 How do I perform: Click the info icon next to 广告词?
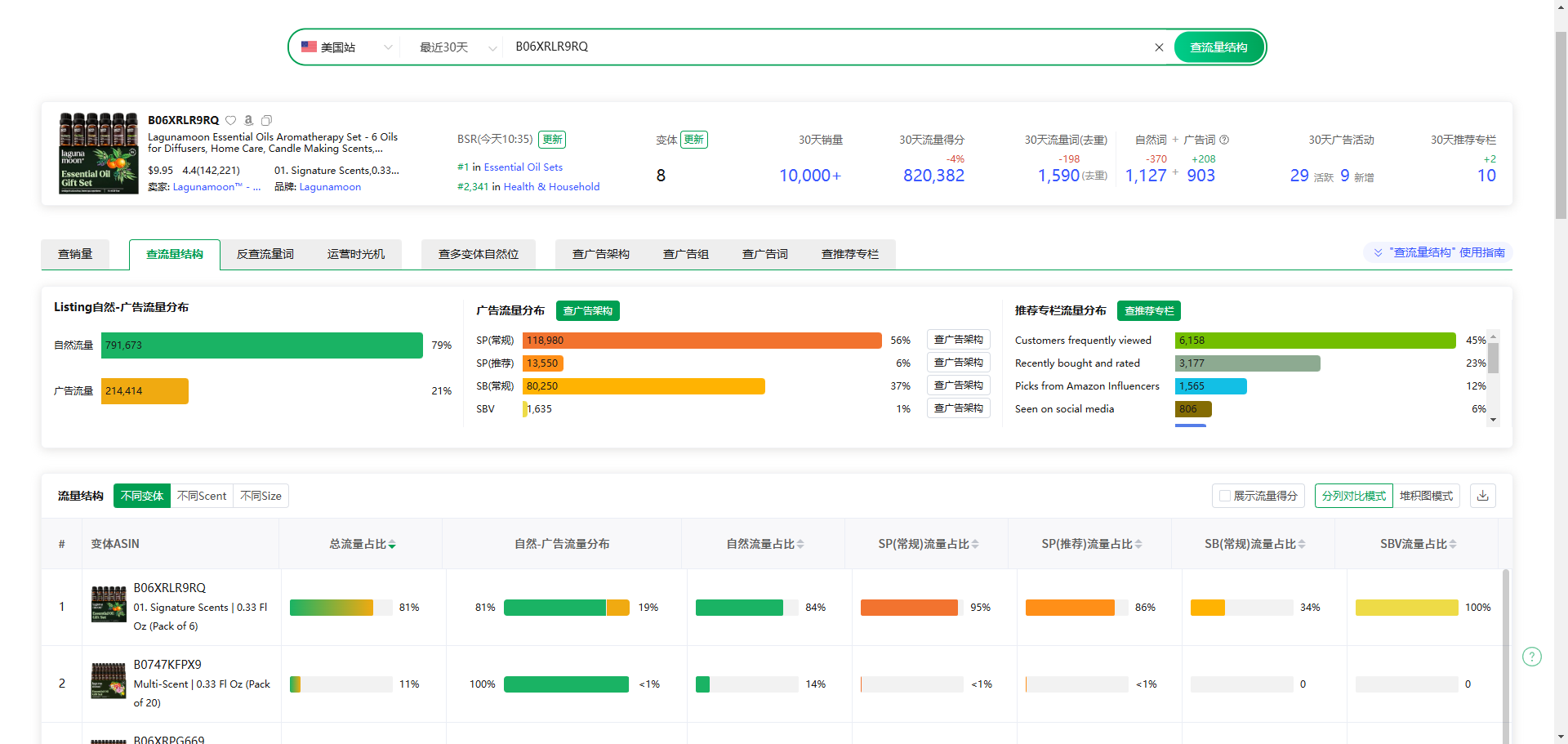point(1224,140)
